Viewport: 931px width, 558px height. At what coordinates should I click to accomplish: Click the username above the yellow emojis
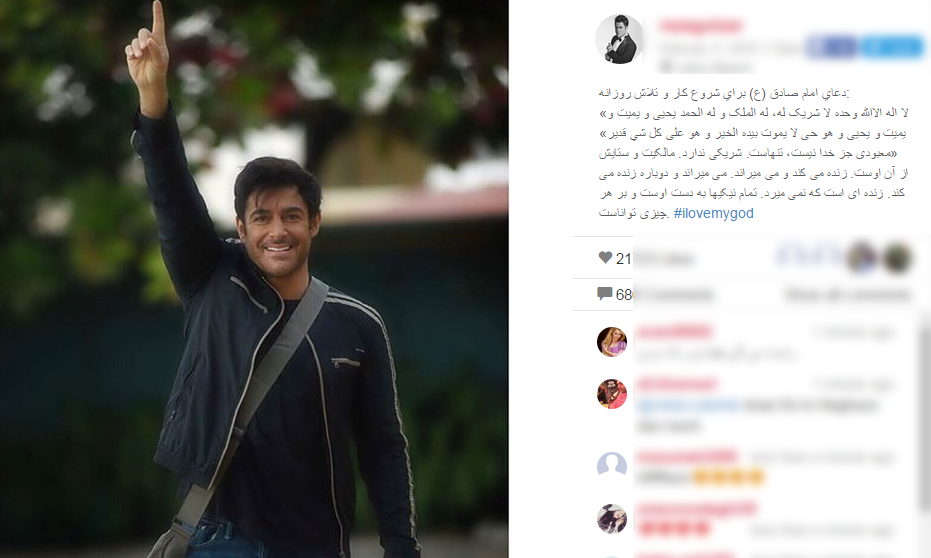pos(687,457)
